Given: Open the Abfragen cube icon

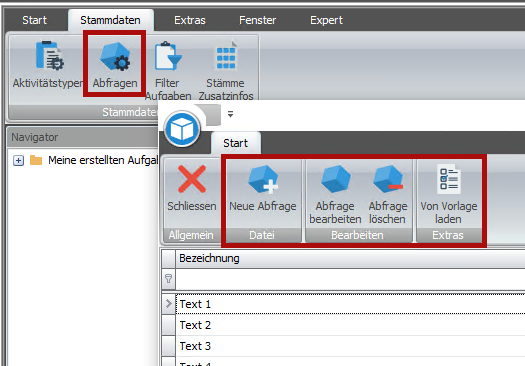Looking at the screenshot, I should [x=115, y=56].
